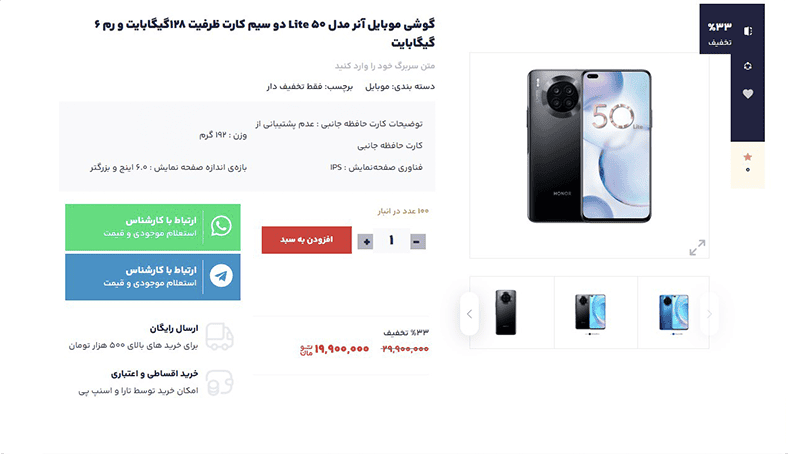
Task: Click the red add to cart button
Action: [306, 240]
